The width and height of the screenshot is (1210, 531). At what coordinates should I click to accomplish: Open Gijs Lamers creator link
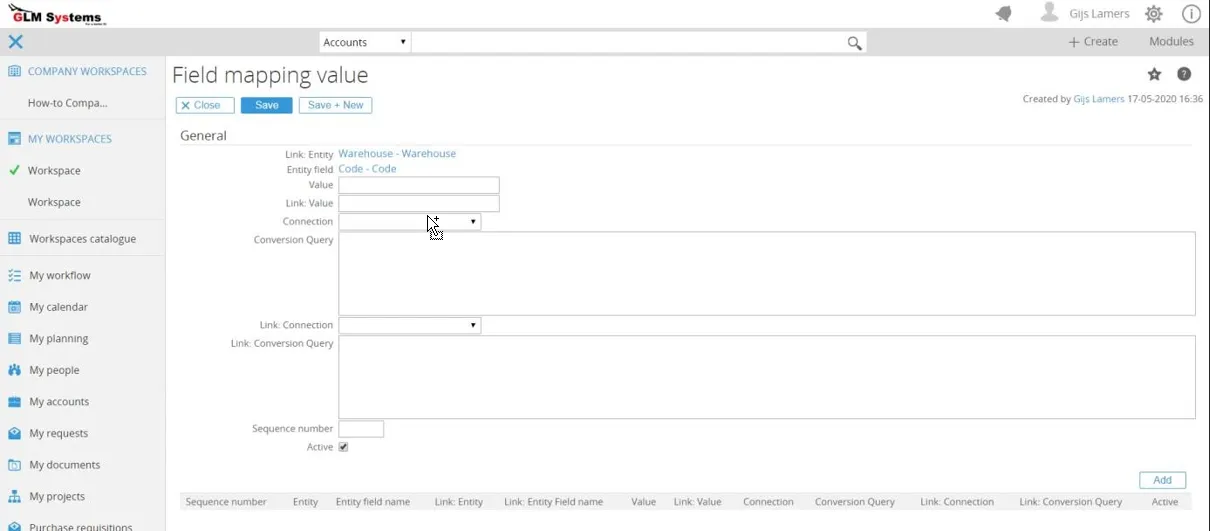1099,99
